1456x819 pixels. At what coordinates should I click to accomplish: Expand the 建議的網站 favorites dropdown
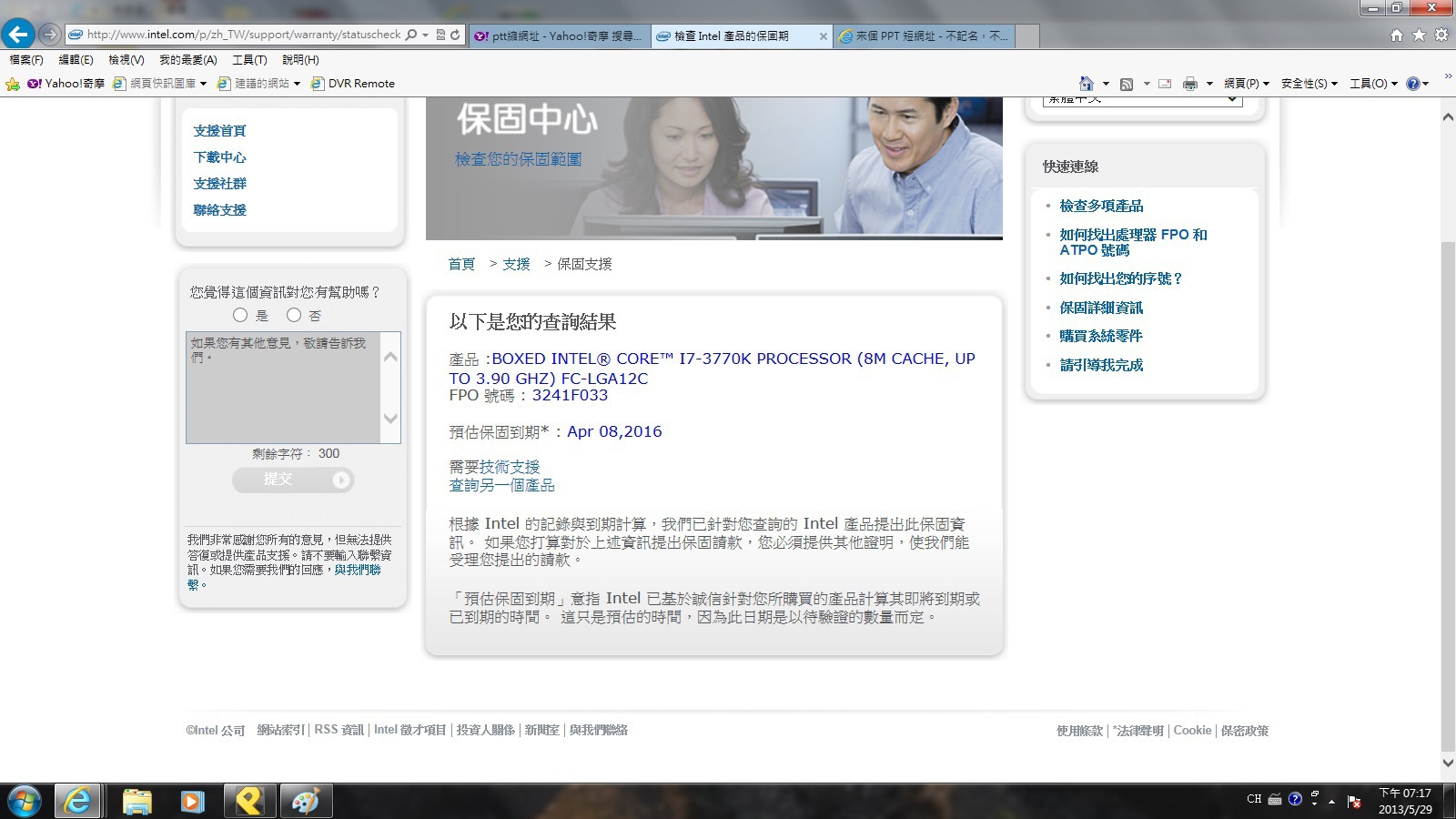297,84
